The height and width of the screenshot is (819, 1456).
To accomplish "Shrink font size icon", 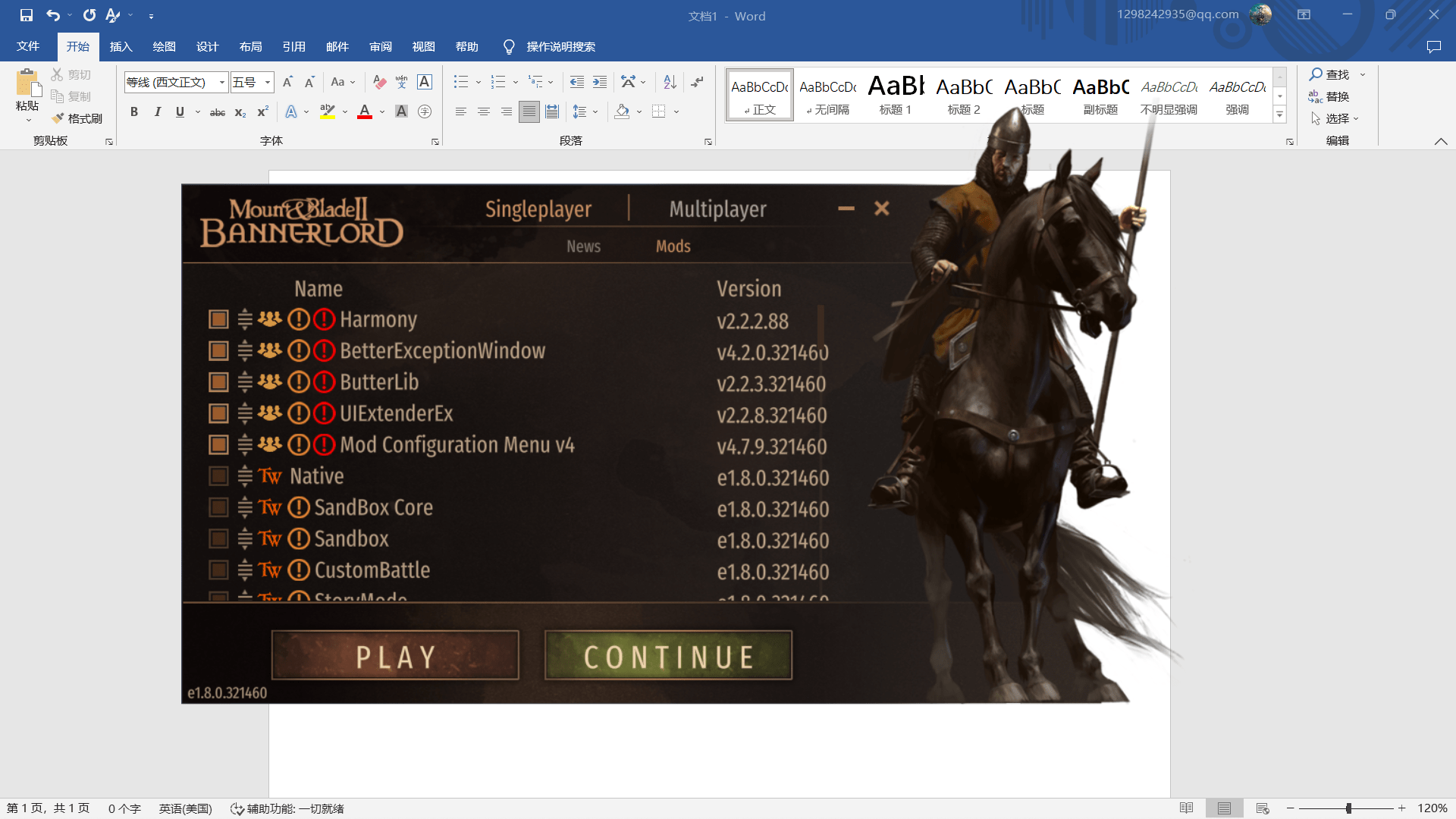I will pos(309,82).
